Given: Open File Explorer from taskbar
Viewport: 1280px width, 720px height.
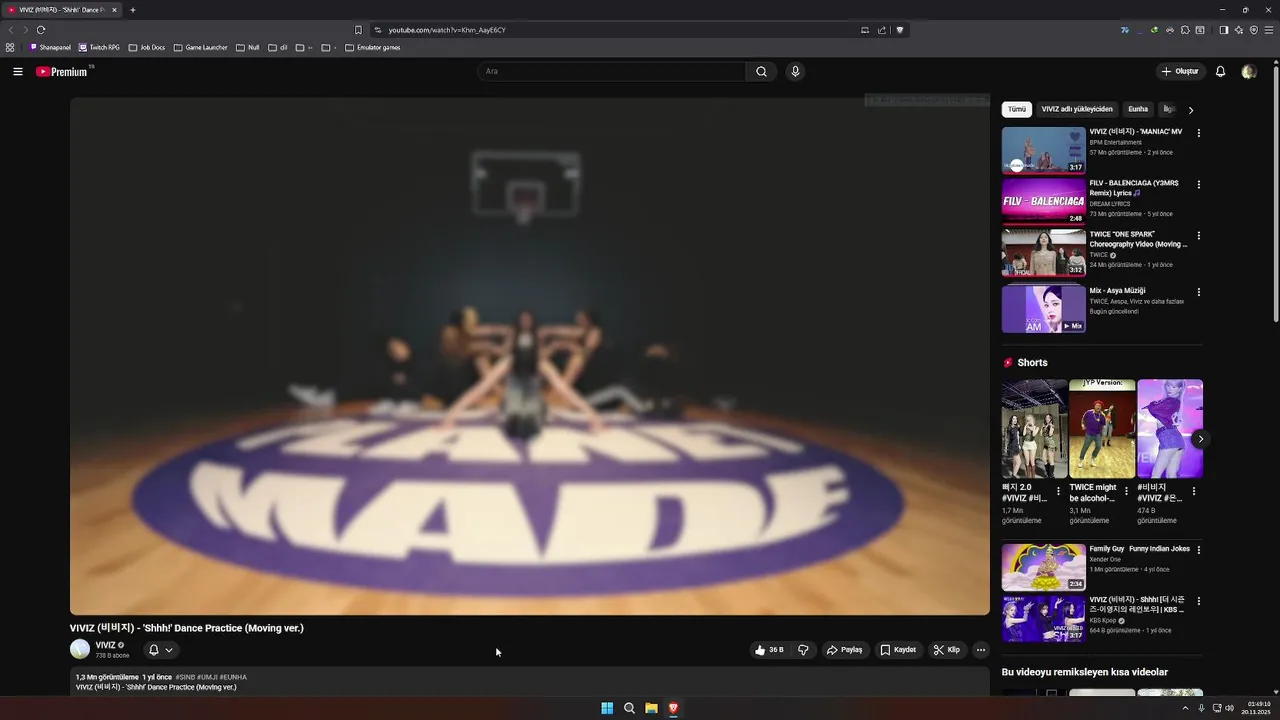Looking at the screenshot, I should click(651, 708).
